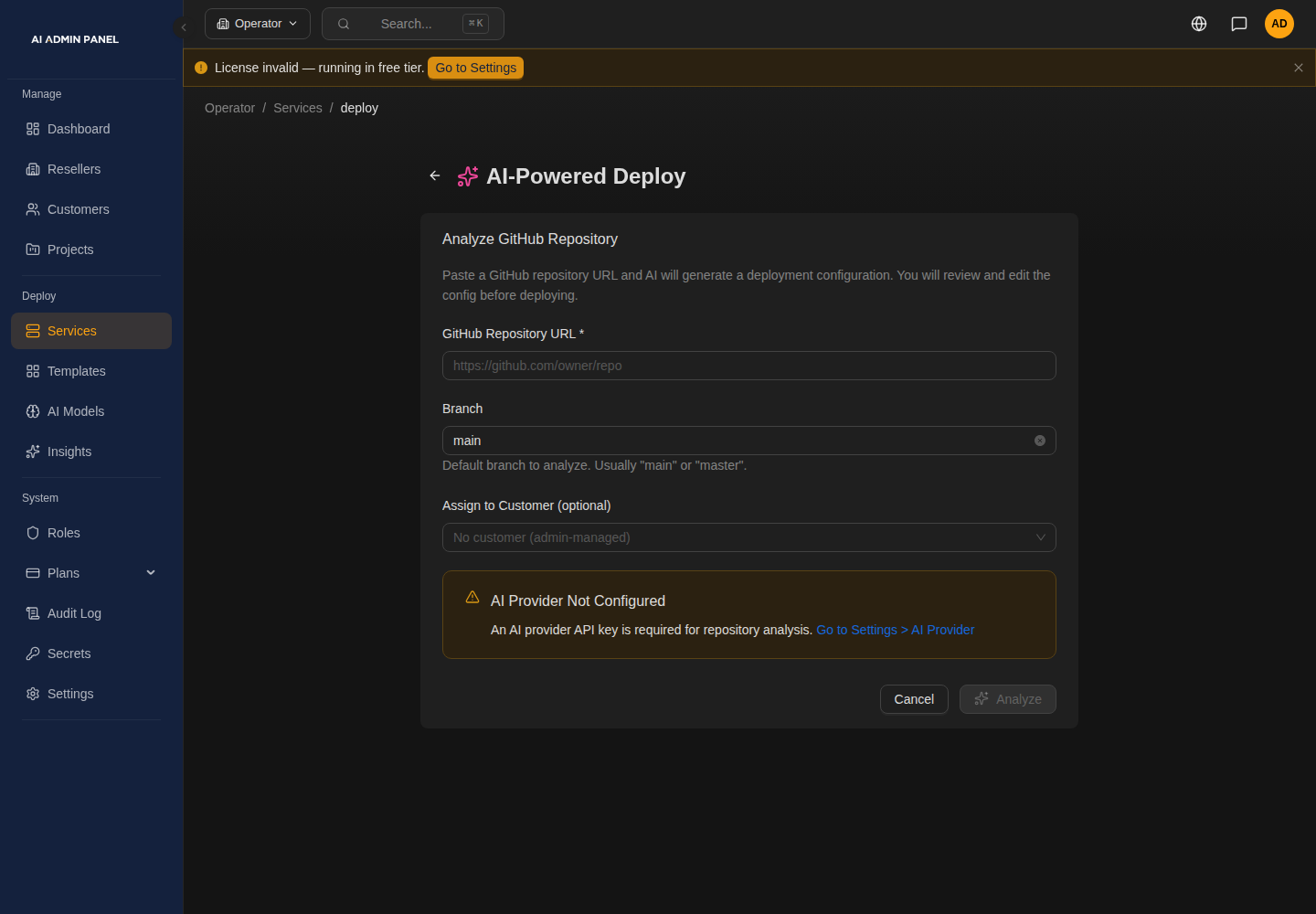Open Secrets in the sidebar

(91, 654)
